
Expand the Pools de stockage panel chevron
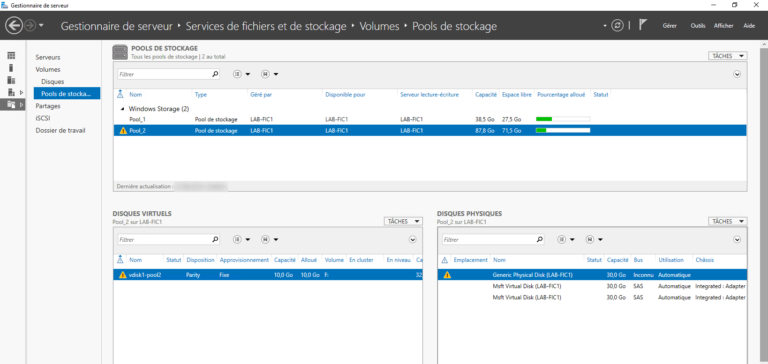[x=737, y=74]
